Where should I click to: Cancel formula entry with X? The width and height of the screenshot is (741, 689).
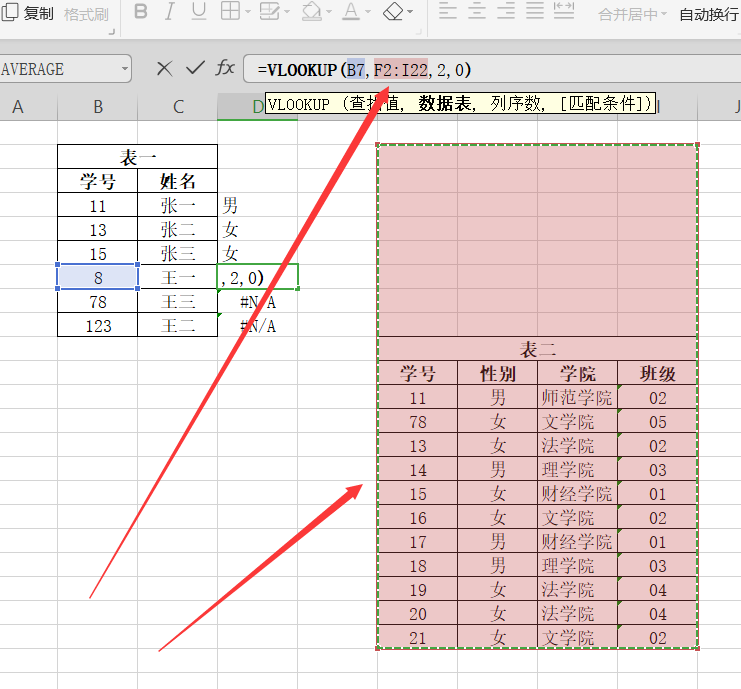164,69
